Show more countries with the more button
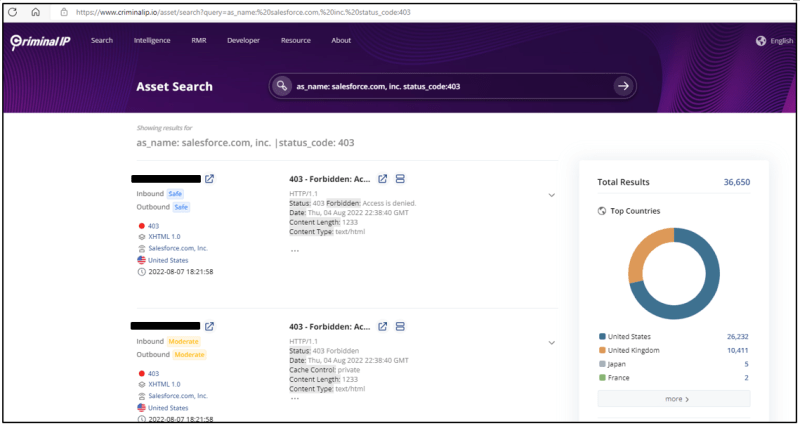800x426 pixels. click(674, 398)
